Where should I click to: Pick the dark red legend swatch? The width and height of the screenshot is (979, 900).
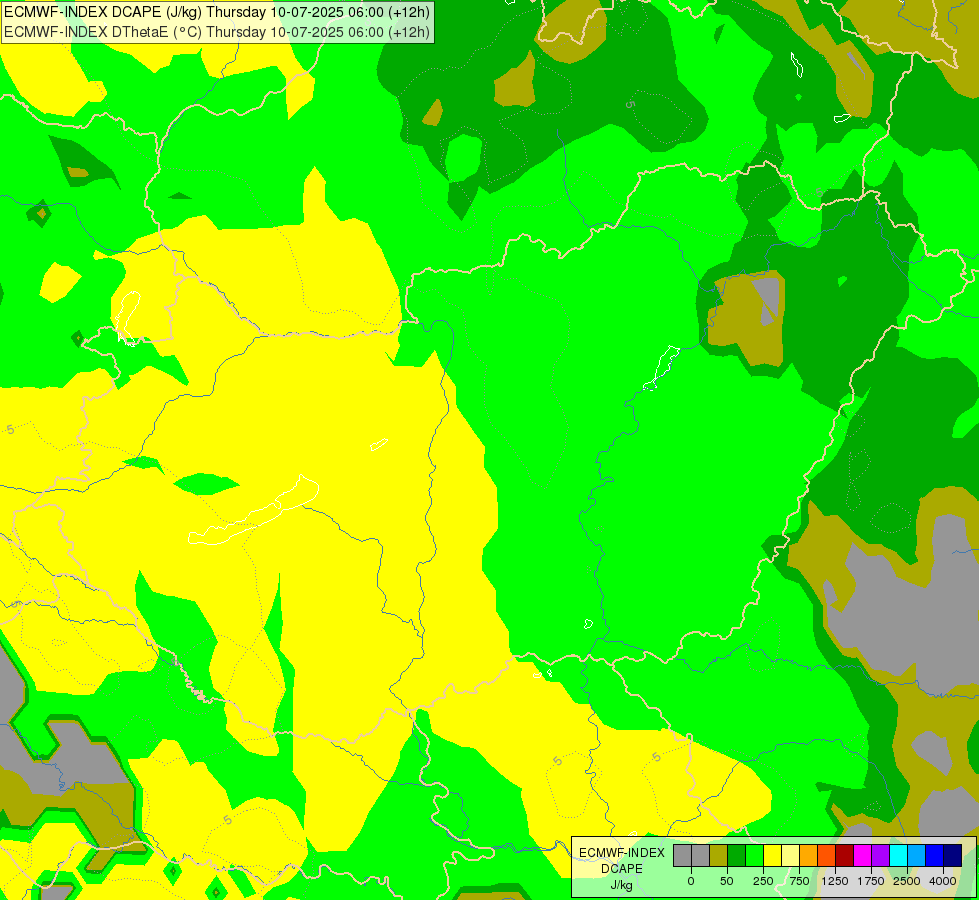click(x=845, y=855)
